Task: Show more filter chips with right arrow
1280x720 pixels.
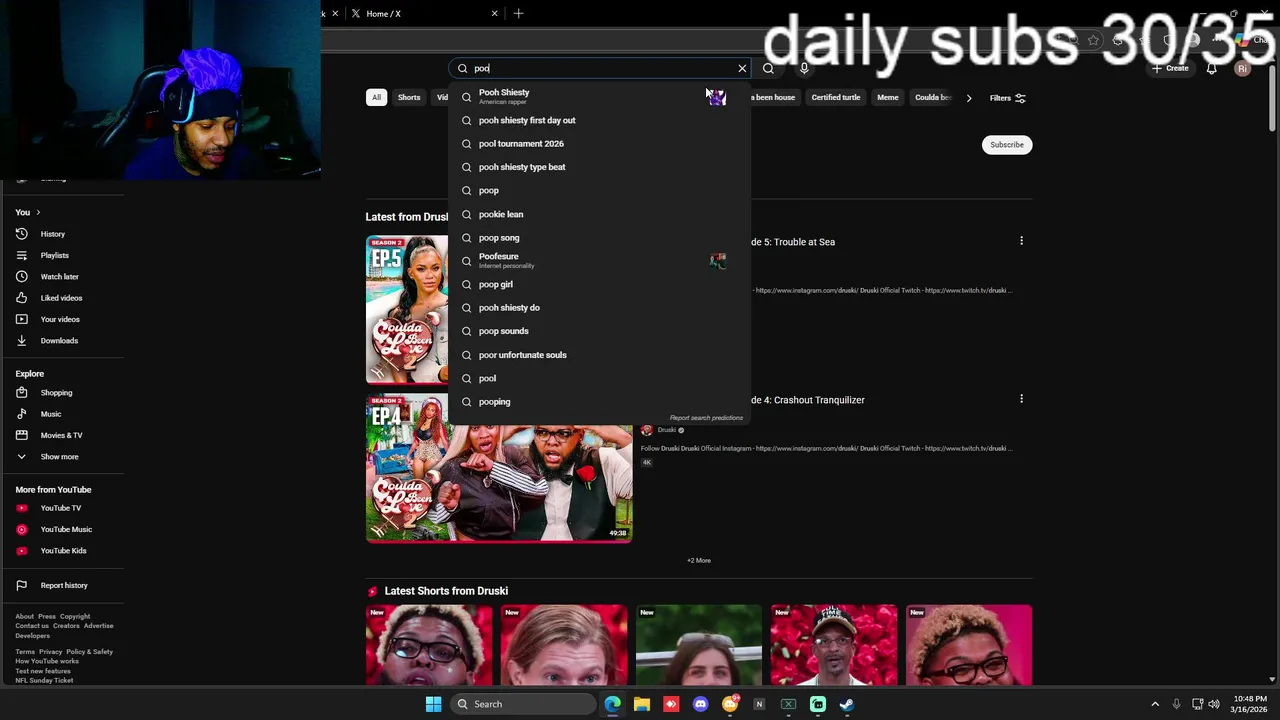Action: click(968, 98)
